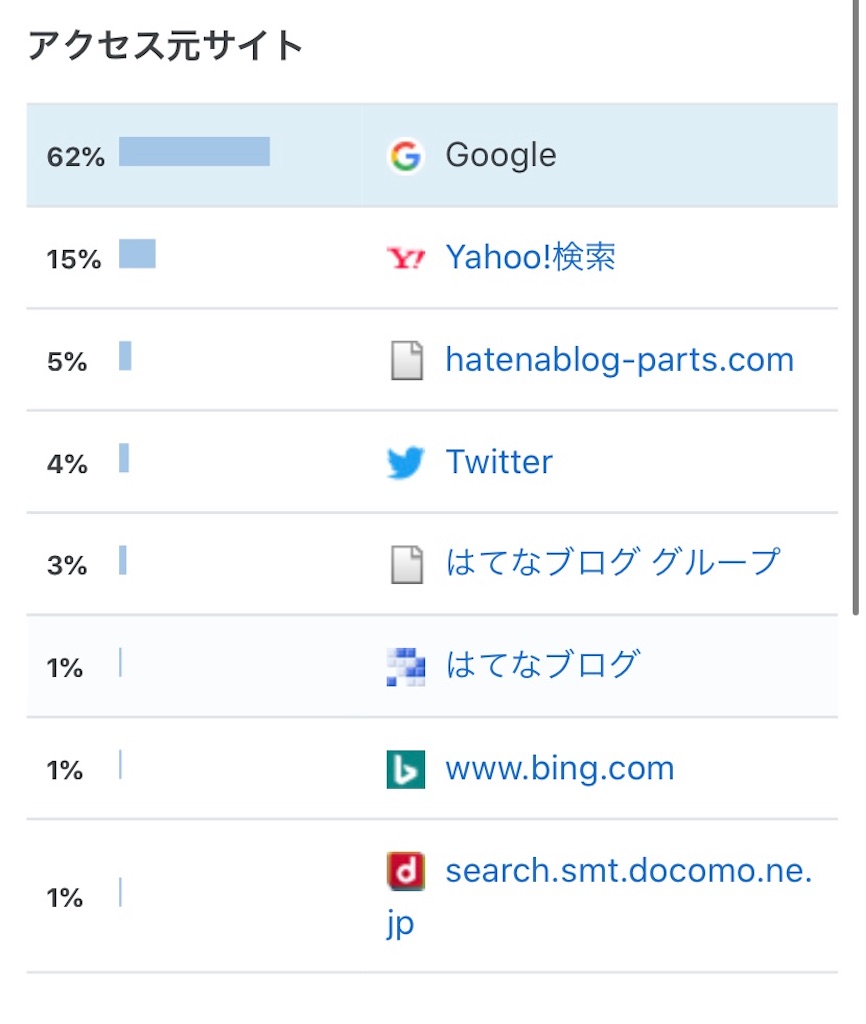Image resolution: width=866 pixels, height=1024 pixels.
Task: Open the はてなブログ link
Action: [x=543, y=665]
